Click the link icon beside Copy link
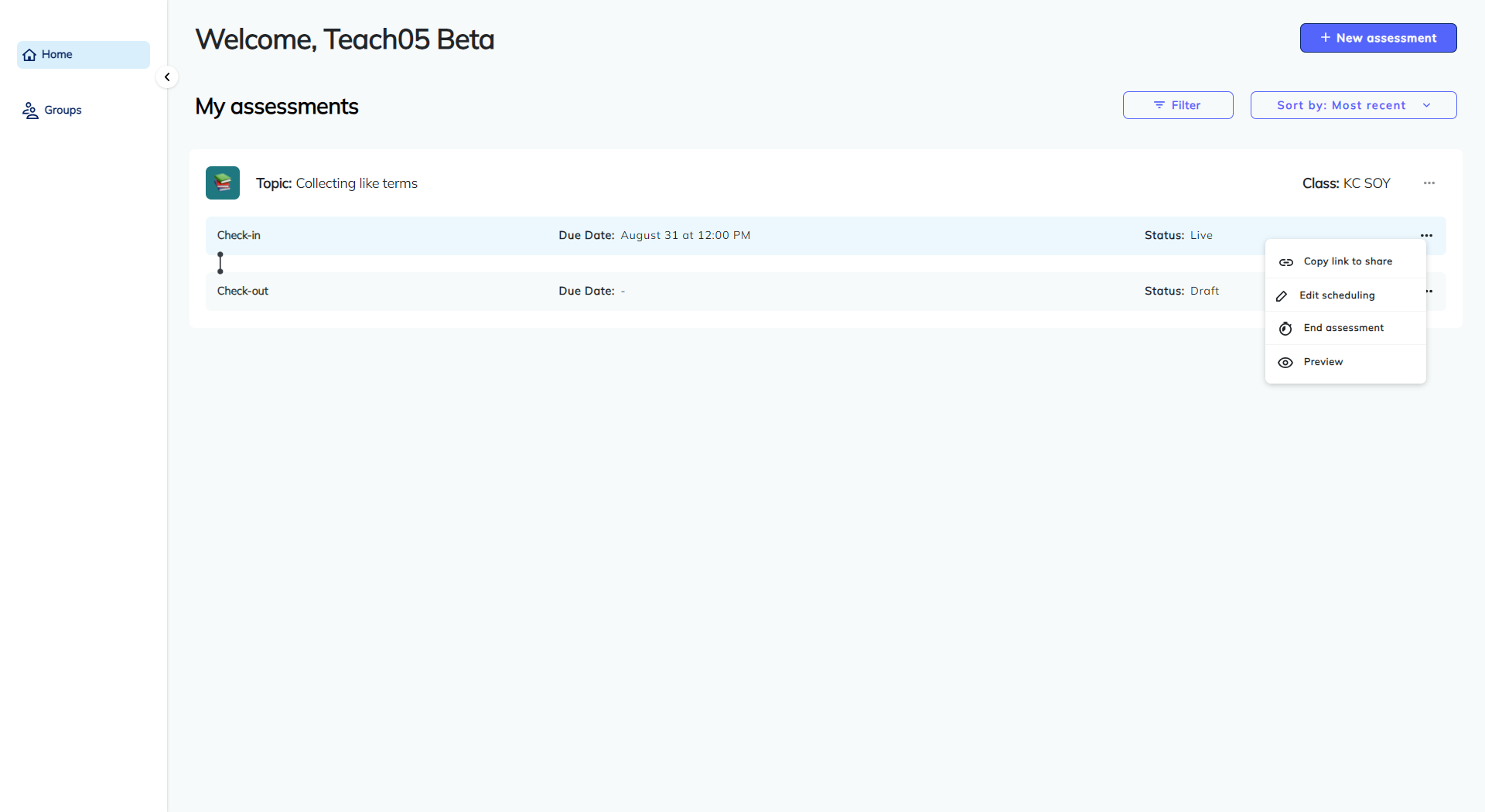This screenshot has width=1485, height=812. click(1285, 262)
